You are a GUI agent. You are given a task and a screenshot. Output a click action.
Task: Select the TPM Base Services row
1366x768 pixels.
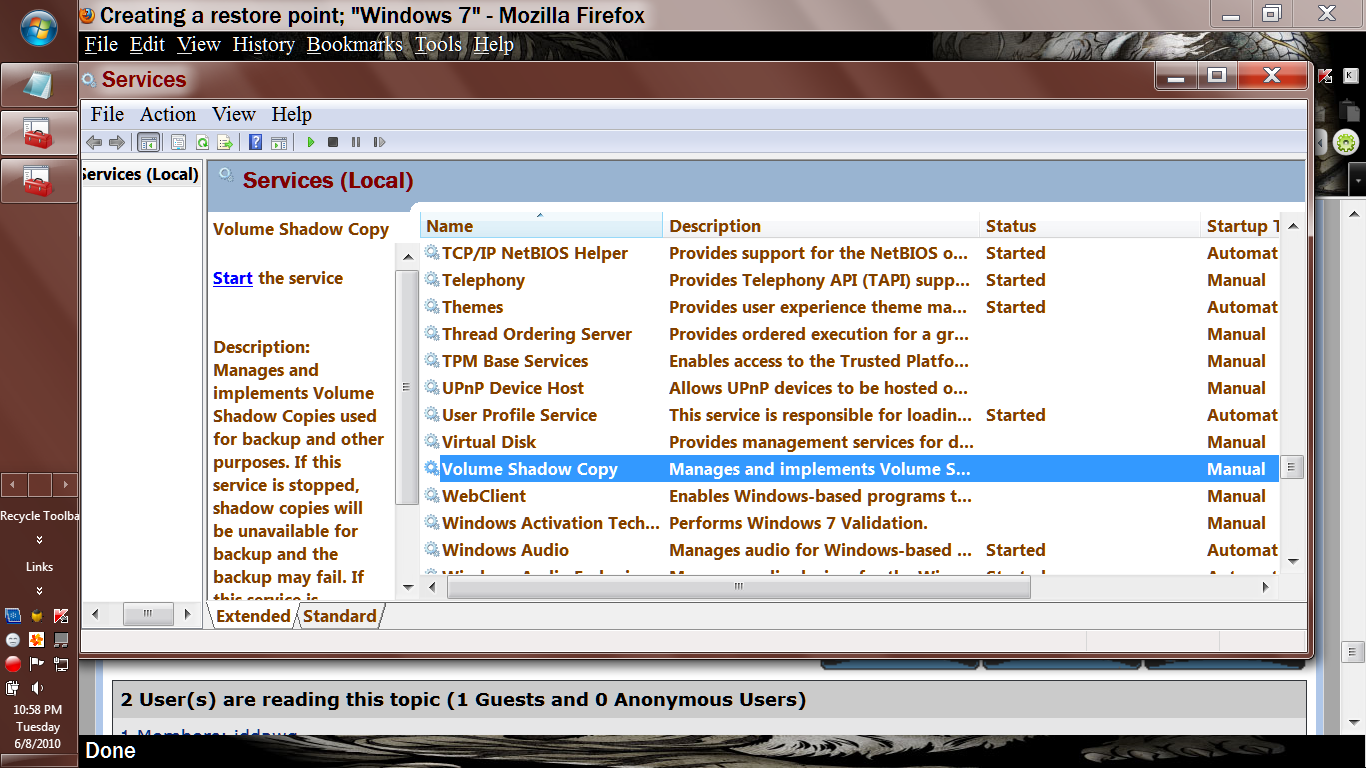(850, 361)
